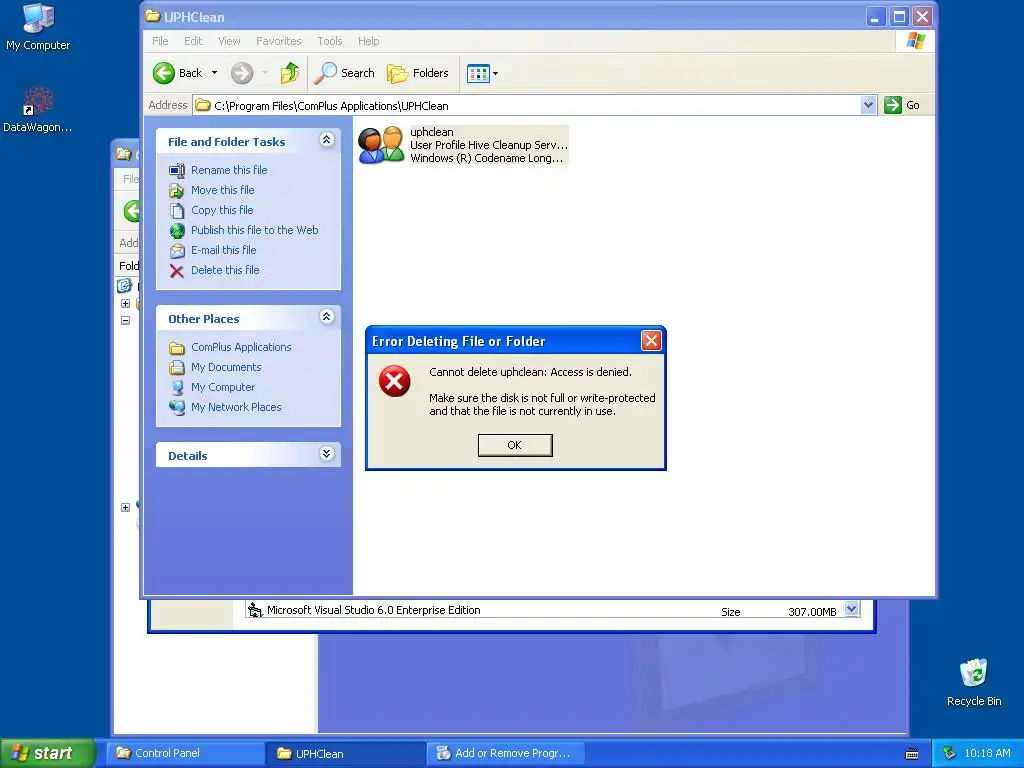This screenshot has height=768, width=1024.
Task: Click the Go button
Action: (902, 105)
